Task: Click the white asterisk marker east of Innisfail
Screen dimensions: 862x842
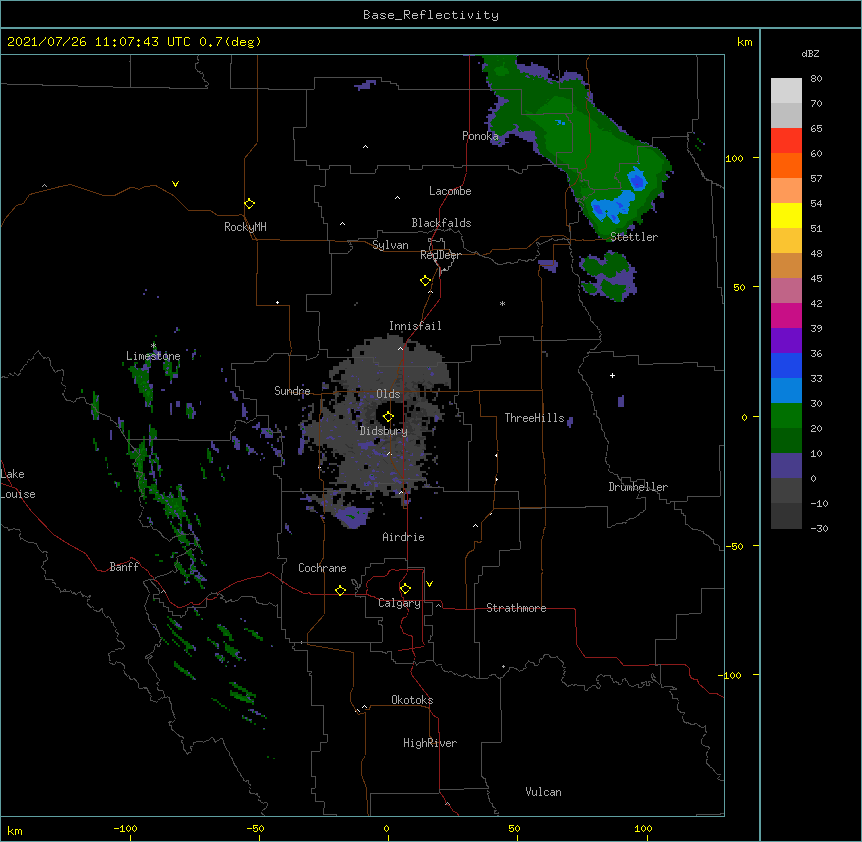Action: pos(502,303)
